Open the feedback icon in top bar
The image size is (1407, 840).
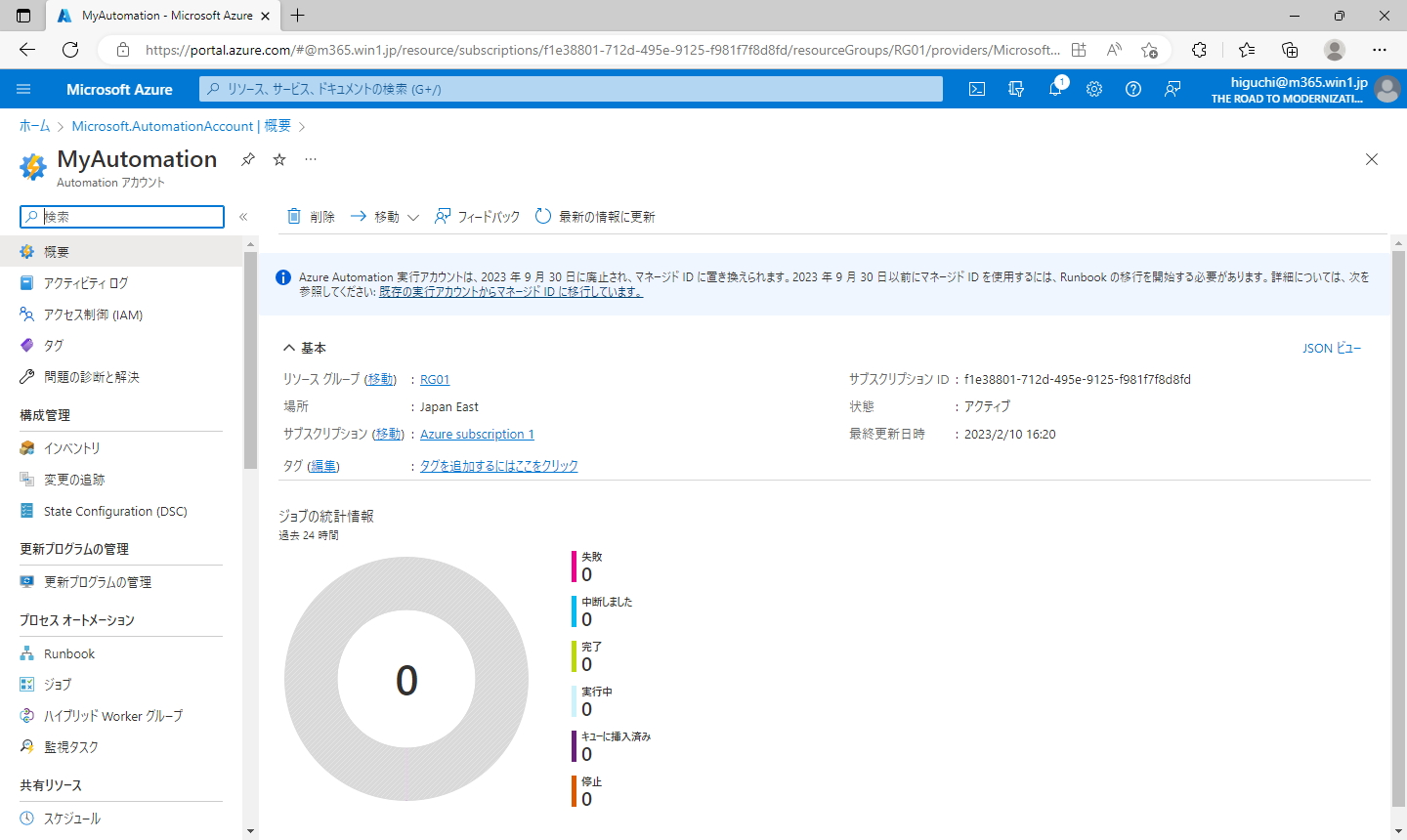1172,89
